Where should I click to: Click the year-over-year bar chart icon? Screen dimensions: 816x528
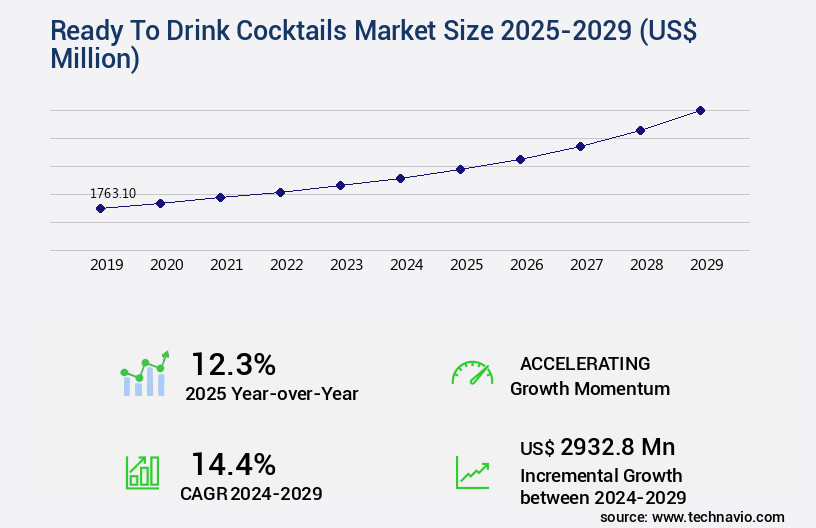145,374
